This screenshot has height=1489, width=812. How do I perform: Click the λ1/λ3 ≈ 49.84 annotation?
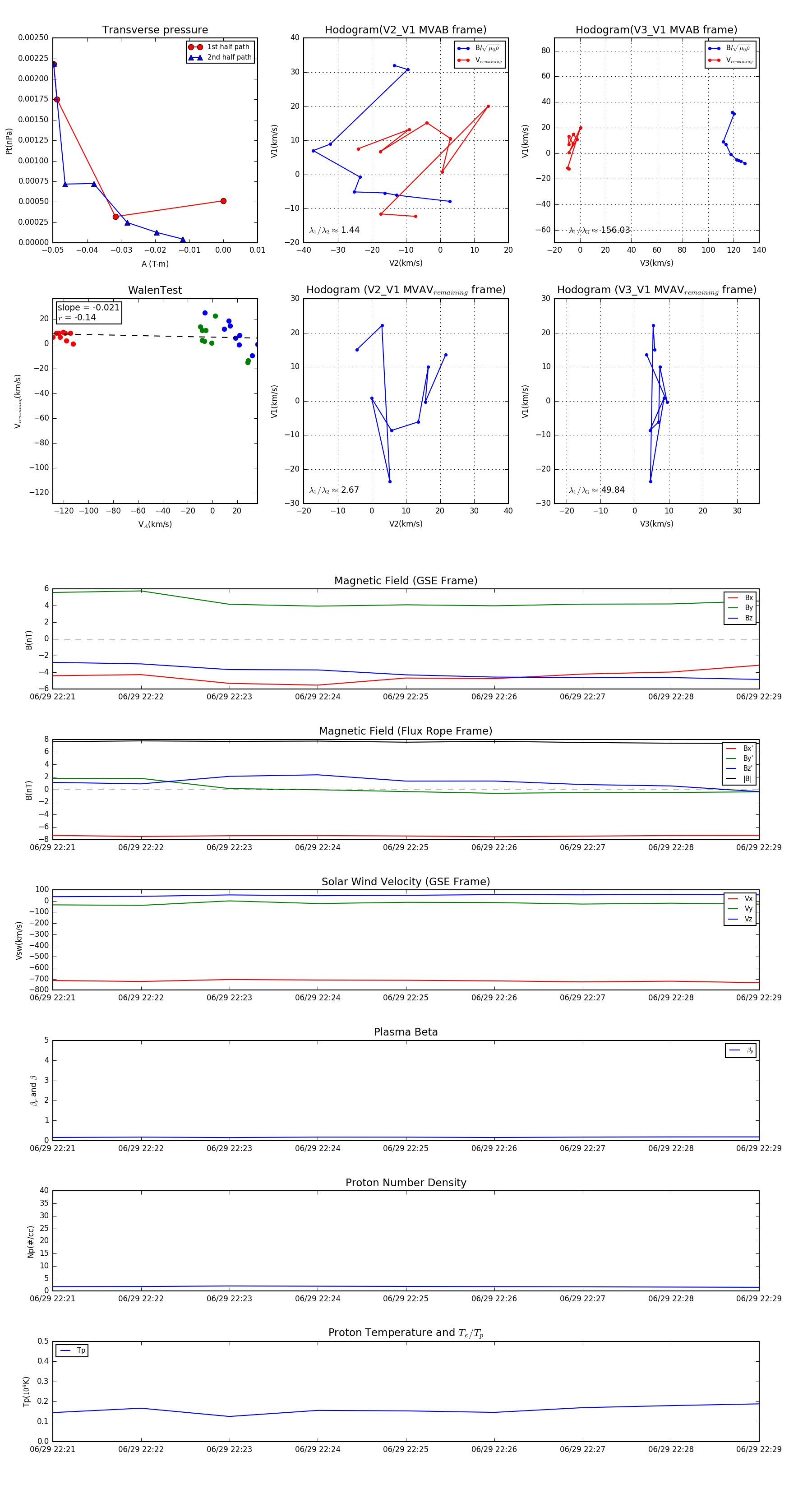(x=597, y=490)
